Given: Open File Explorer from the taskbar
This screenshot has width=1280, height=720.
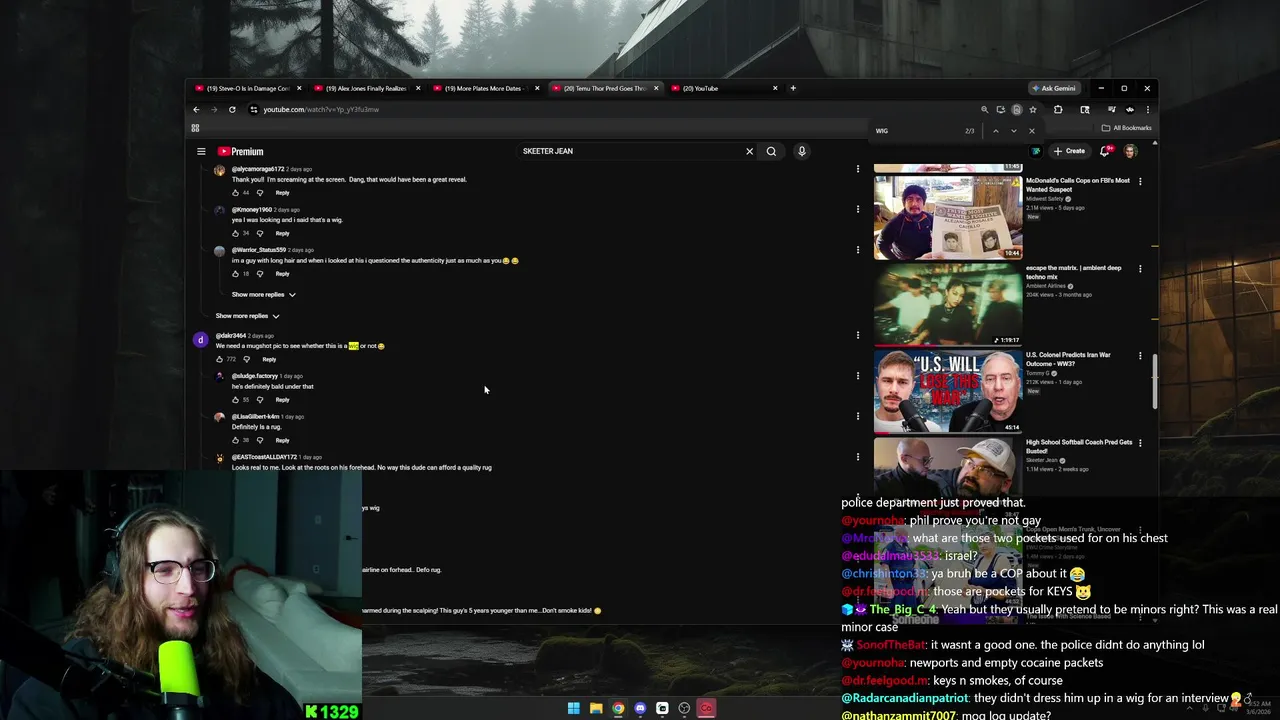Looking at the screenshot, I should [x=596, y=708].
